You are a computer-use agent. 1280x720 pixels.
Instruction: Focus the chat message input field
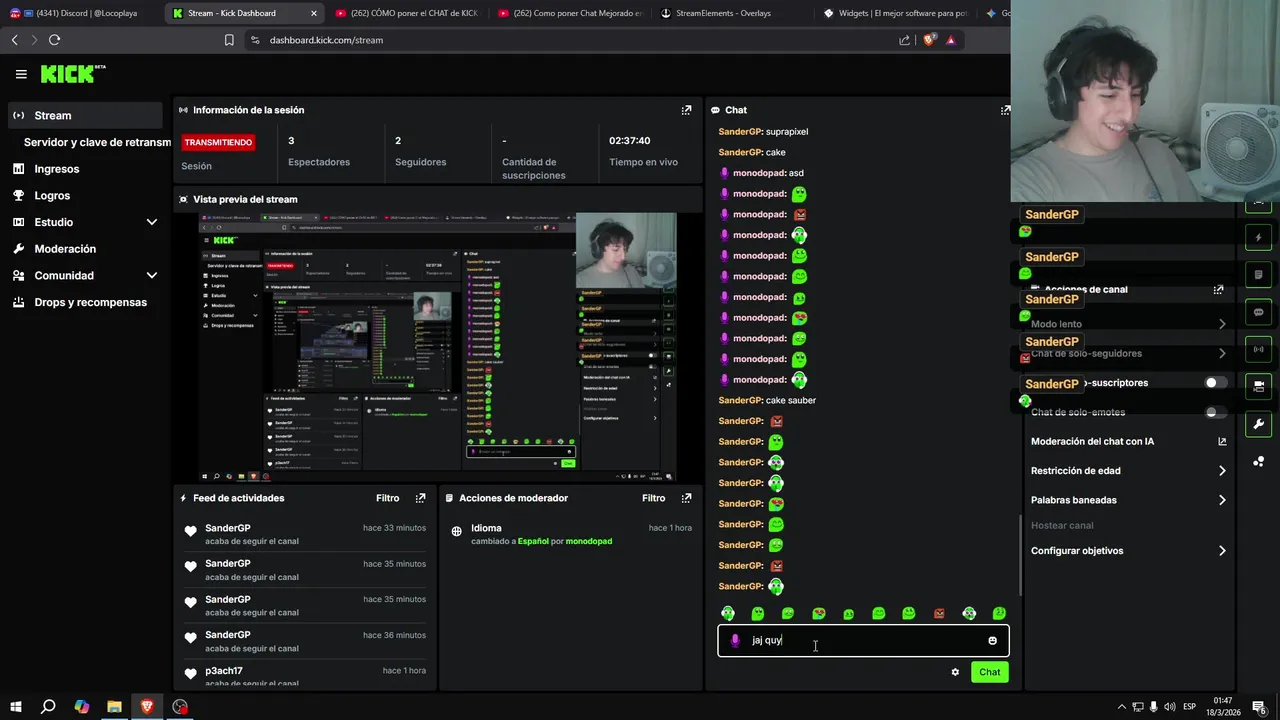(863, 640)
